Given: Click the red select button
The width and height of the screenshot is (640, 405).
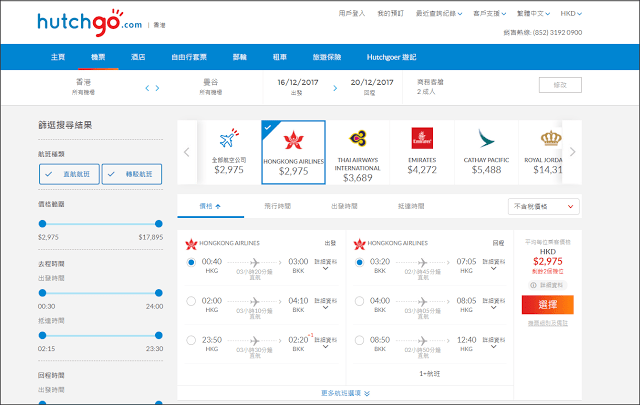Looking at the screenshot, I should 547,305.
